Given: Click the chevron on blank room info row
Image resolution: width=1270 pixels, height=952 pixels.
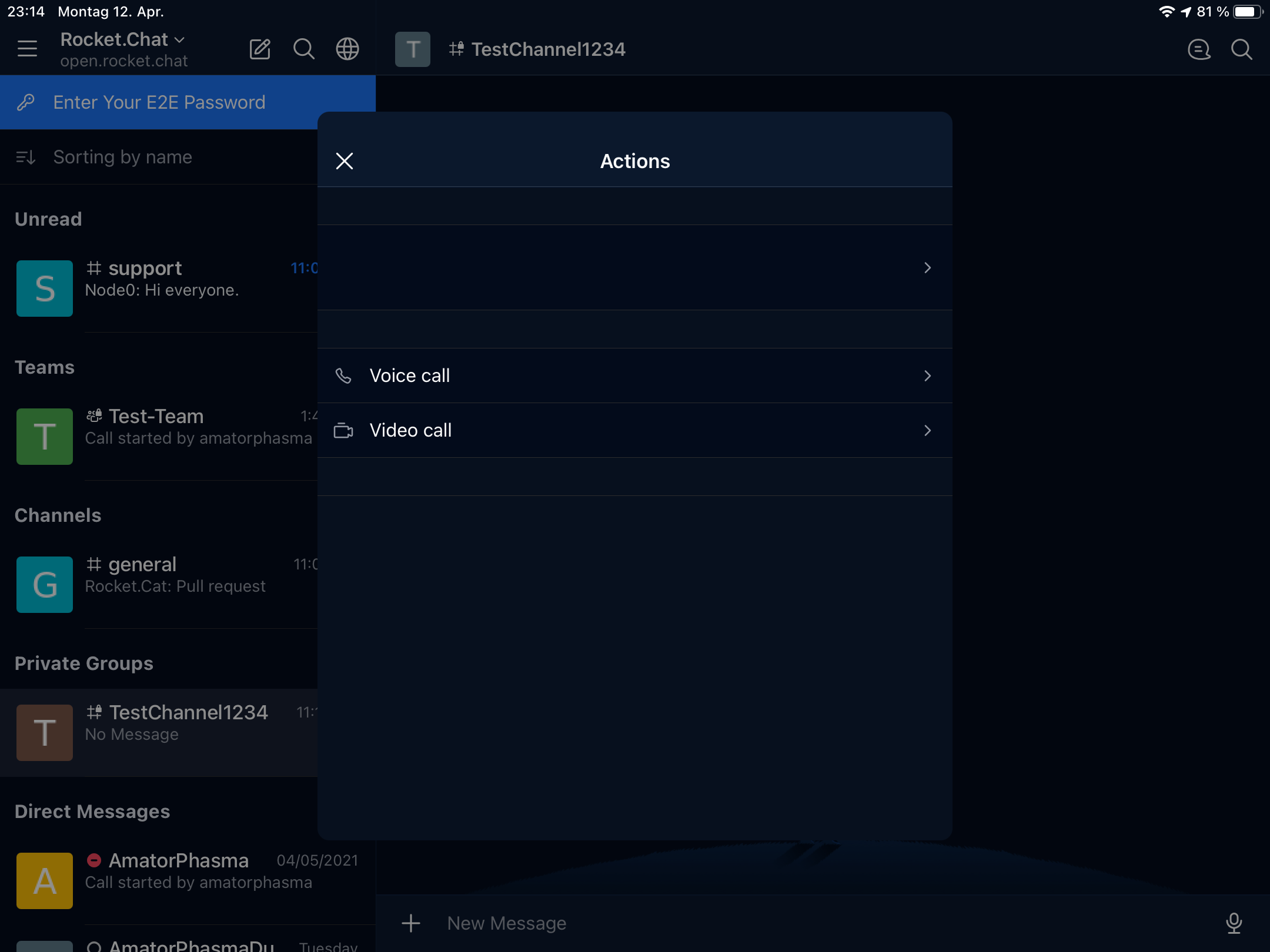Looking at the screenshot, I should pos(927,268).
